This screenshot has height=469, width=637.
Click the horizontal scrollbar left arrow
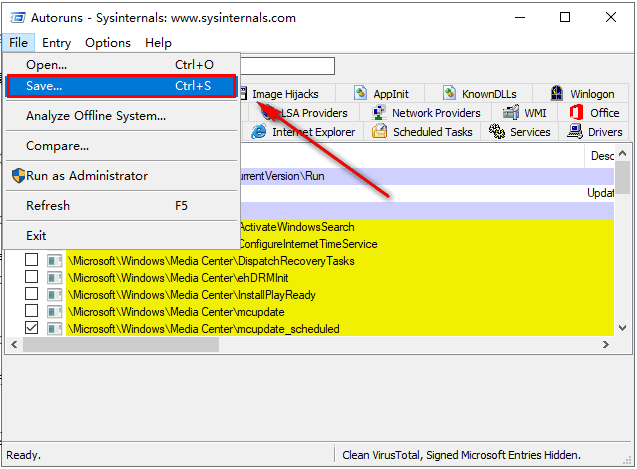(x=14, y=345)
